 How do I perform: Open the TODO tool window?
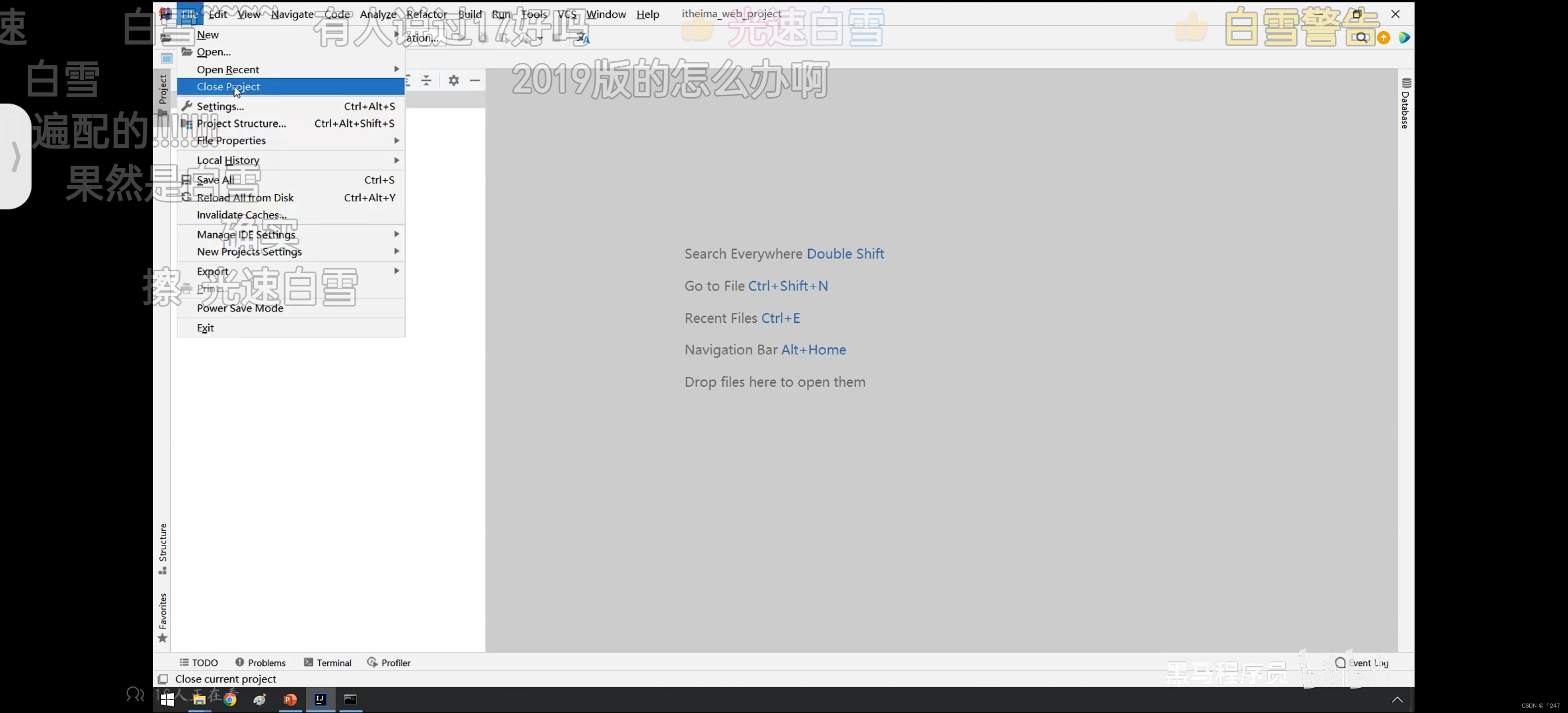pos(199,662)
